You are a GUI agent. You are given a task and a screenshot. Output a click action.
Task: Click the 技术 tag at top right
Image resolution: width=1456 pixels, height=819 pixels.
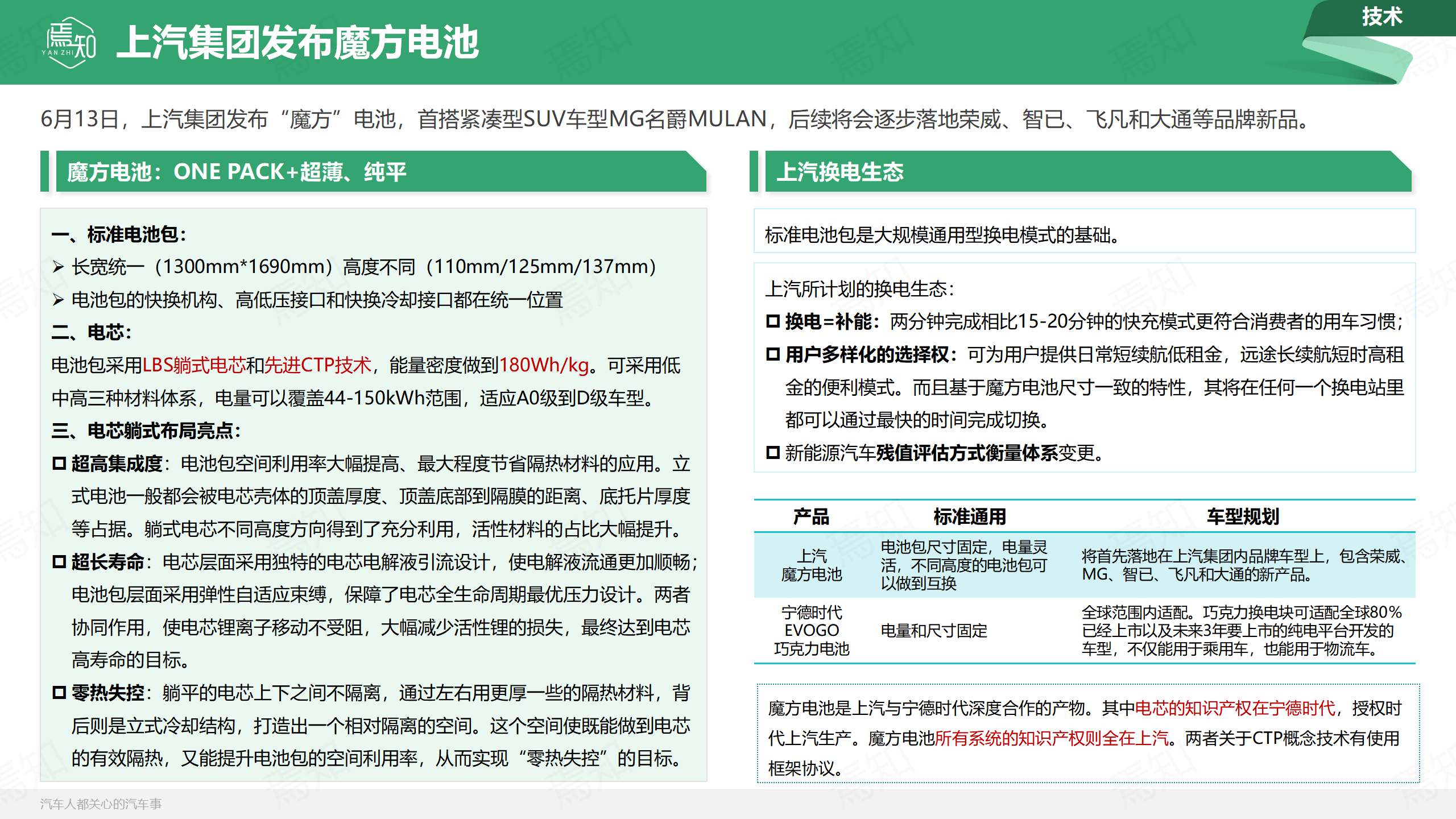click(1382, 16)
